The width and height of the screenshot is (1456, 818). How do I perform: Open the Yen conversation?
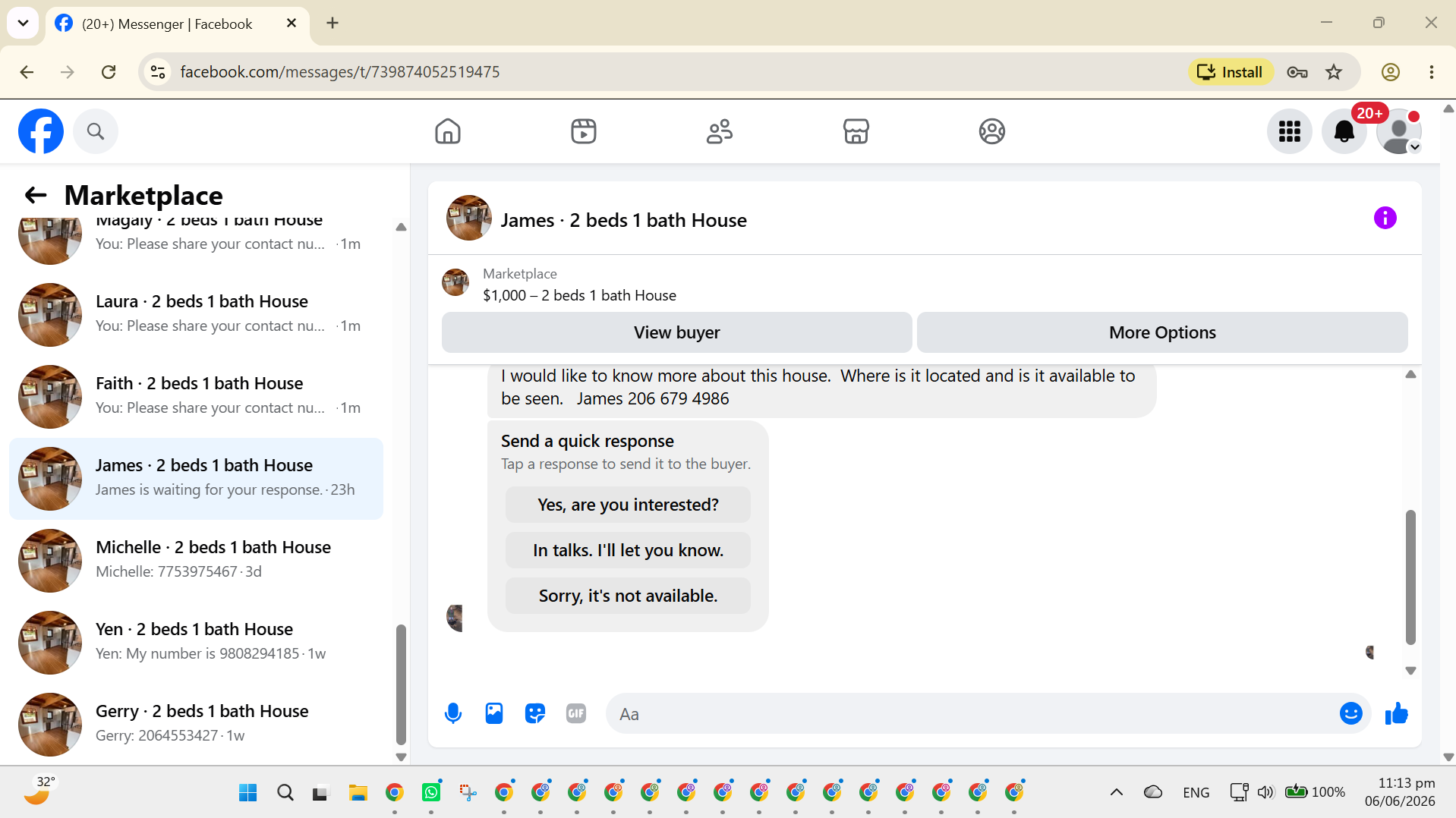coord(196,643)
